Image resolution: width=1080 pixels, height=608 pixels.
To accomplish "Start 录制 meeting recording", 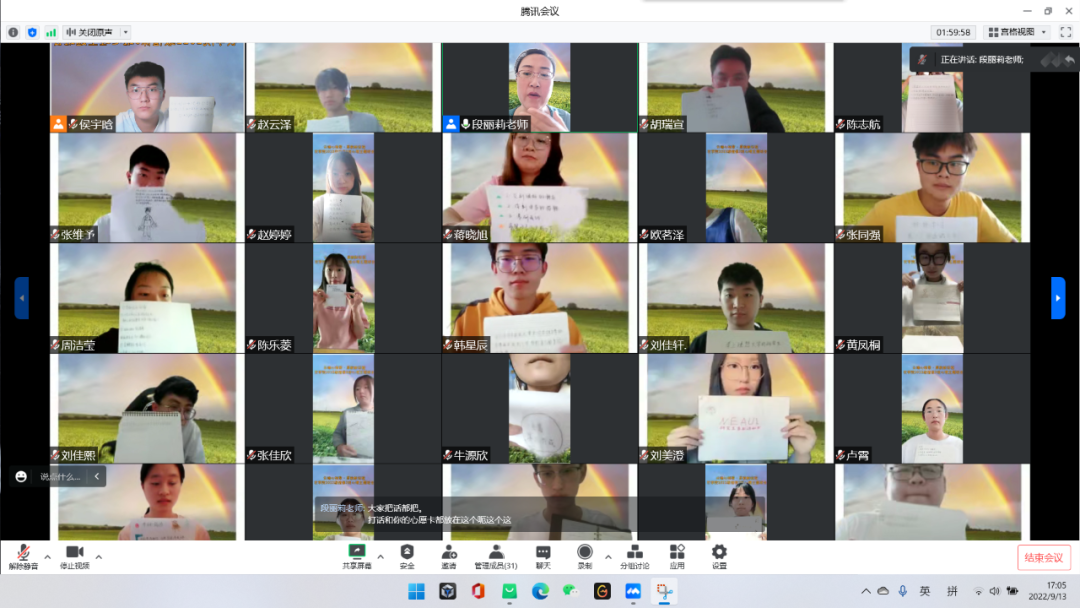I will coord(584,556).
